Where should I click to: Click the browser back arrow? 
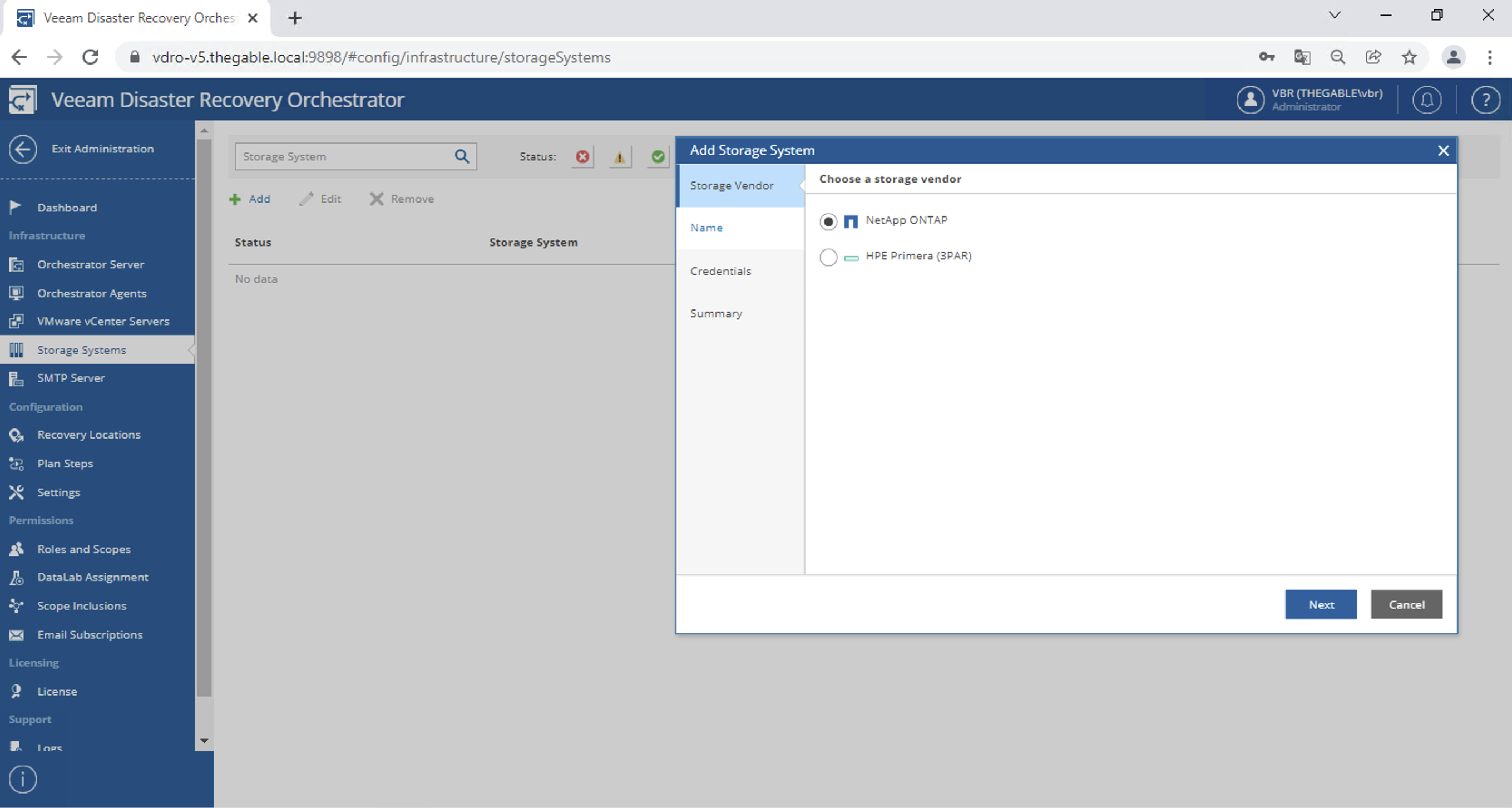click(19, 57)
